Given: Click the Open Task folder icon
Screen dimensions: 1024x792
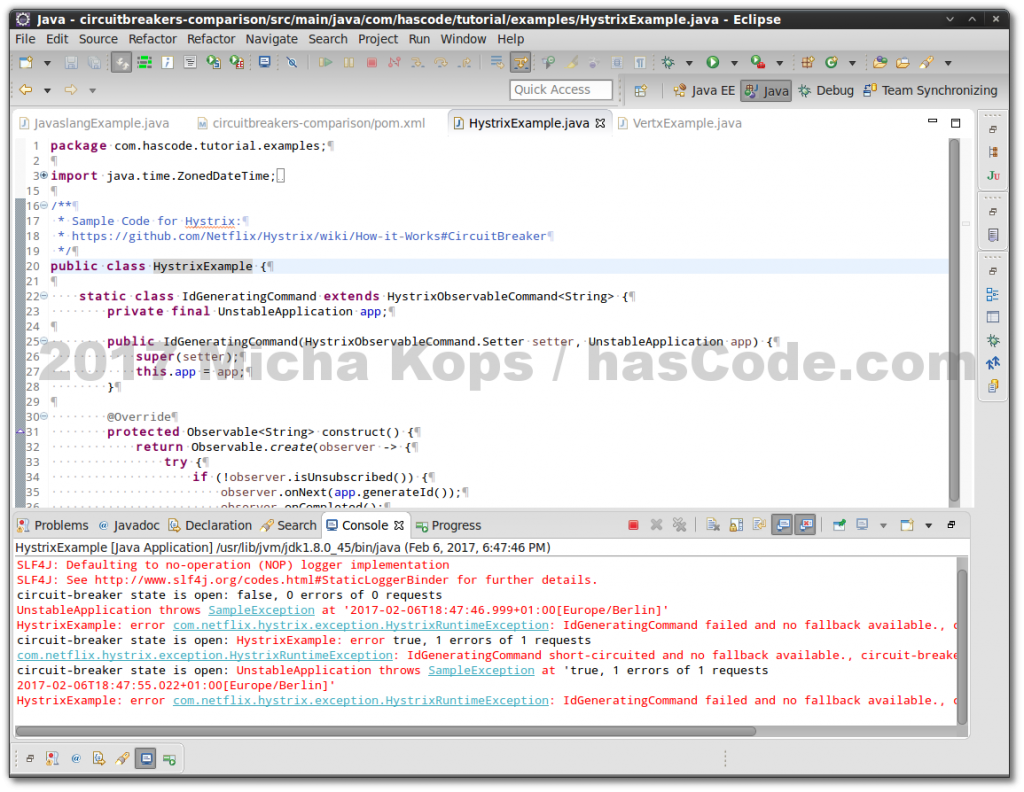Looking at the screenshot, I should [903, 63].
